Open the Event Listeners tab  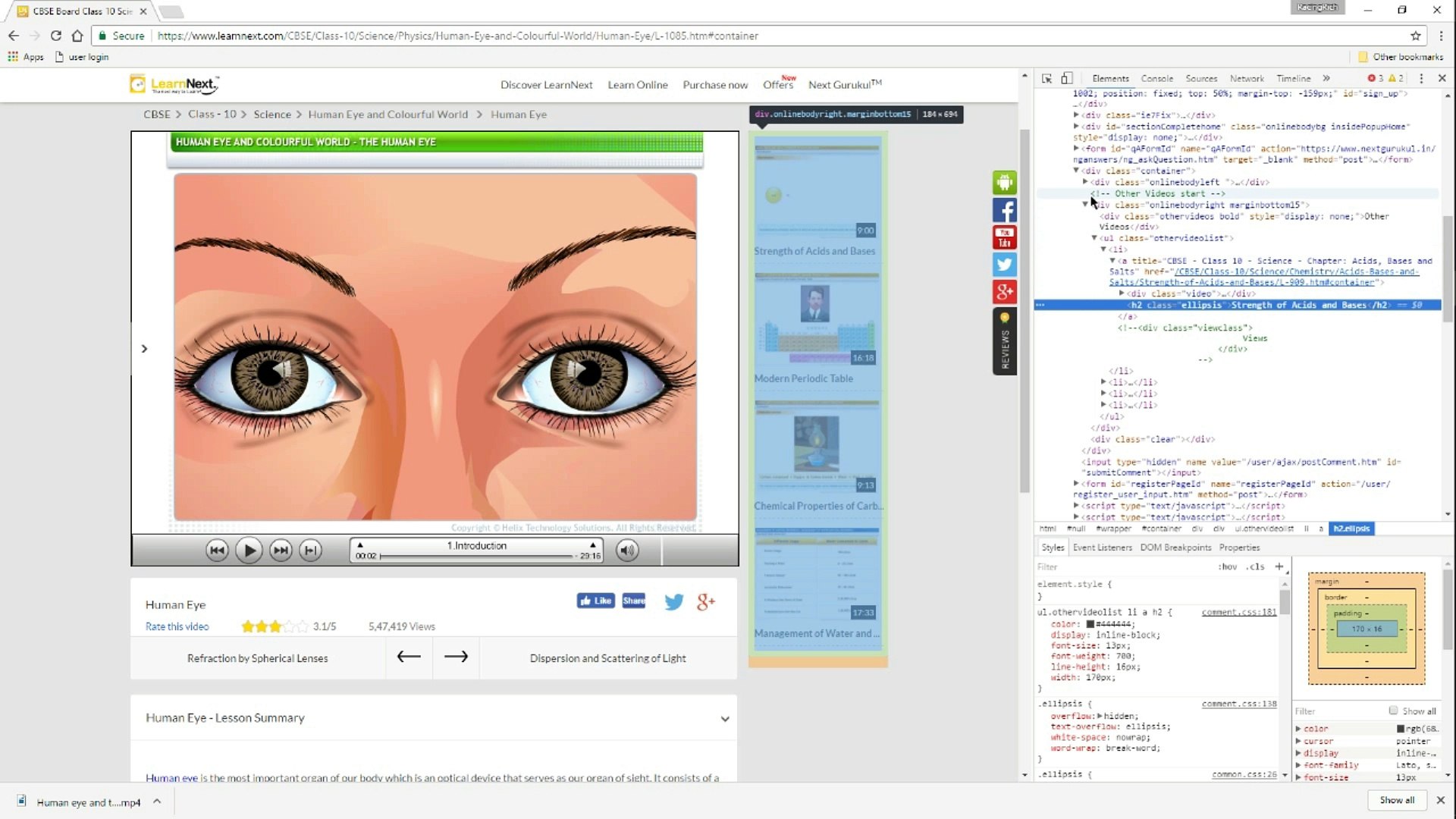pos(1102,548)
